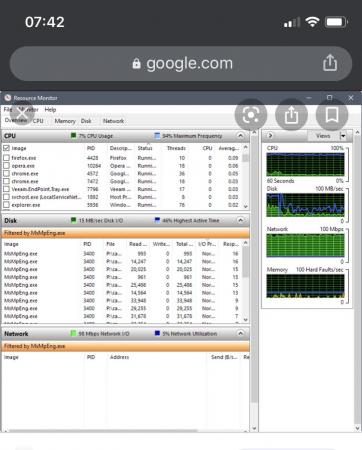Sort CPU list by Average CPU column

(229, 148)
